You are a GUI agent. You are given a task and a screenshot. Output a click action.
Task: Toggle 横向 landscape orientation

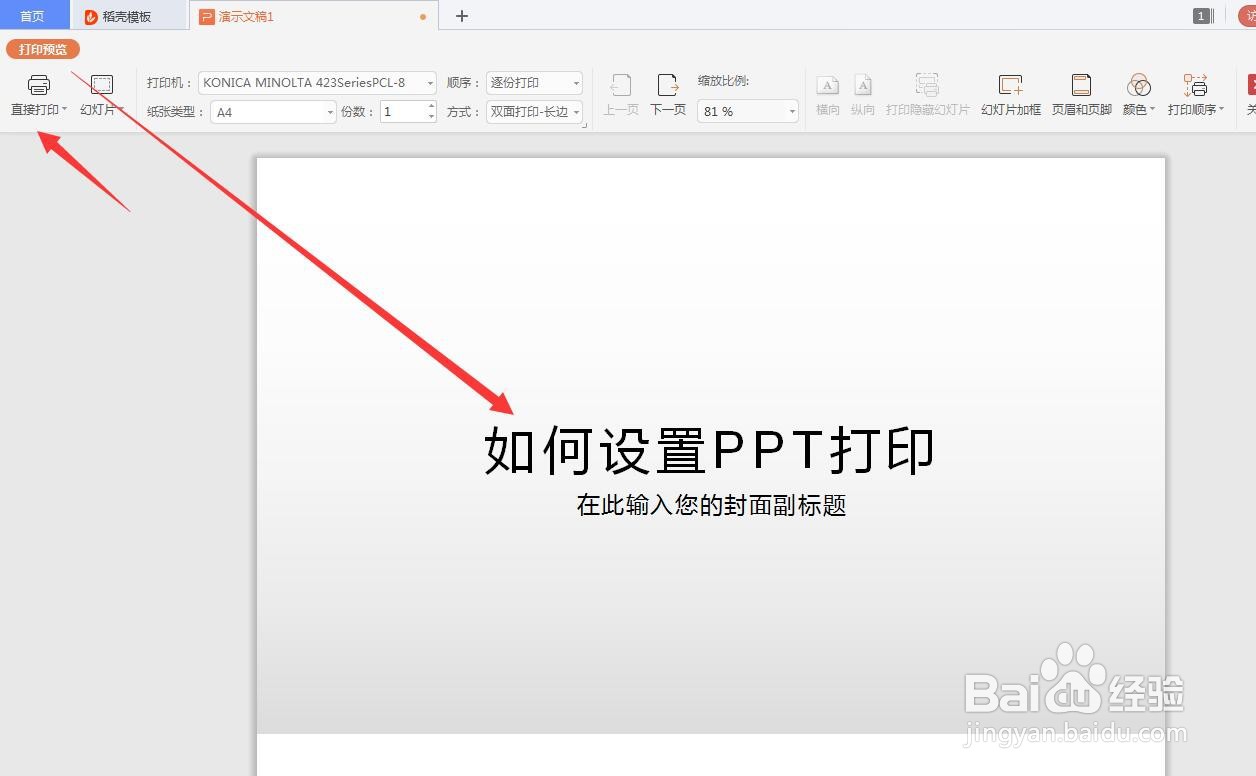(x=828, y=95)
